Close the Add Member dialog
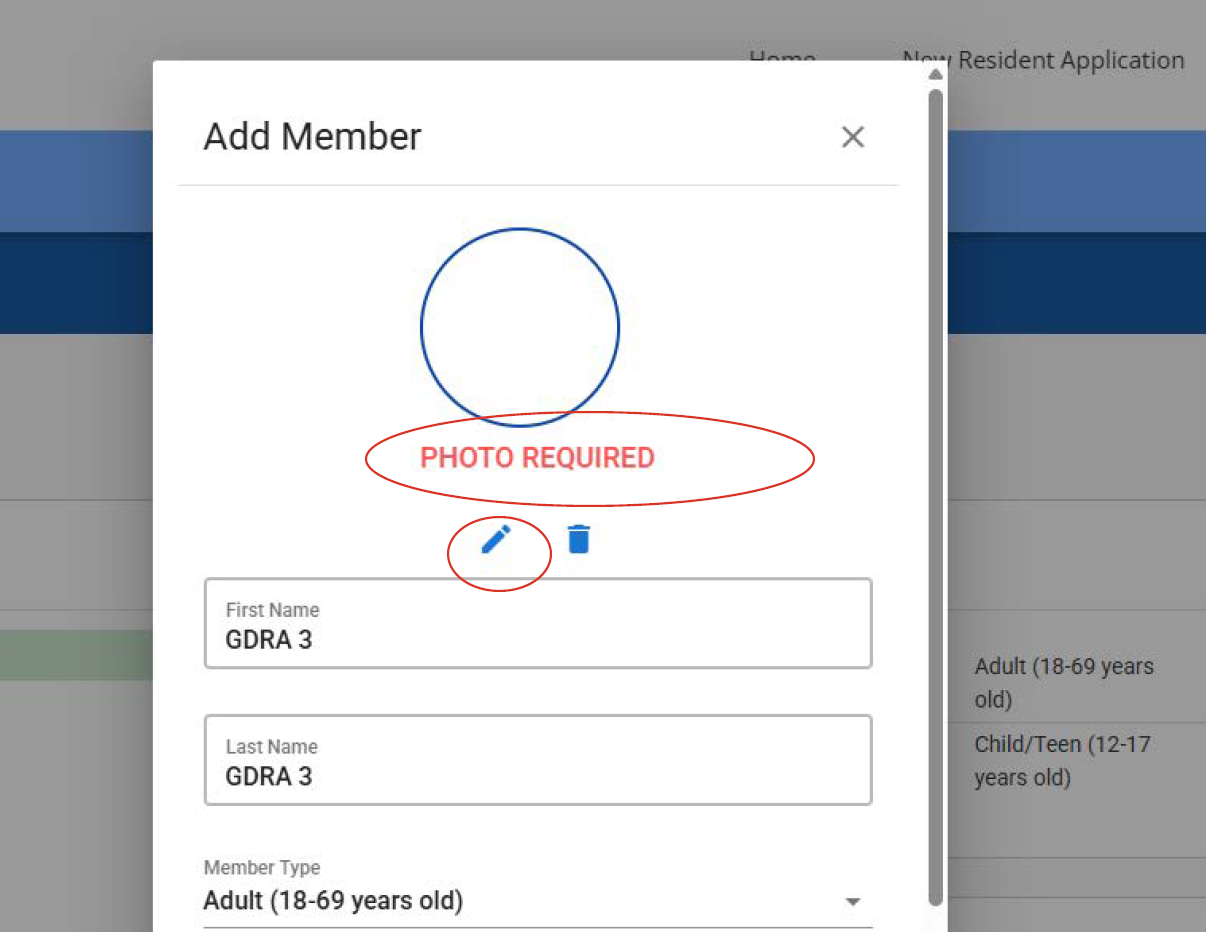The width and height of the screenshot is (1206, 932). (x=852, y=137)
